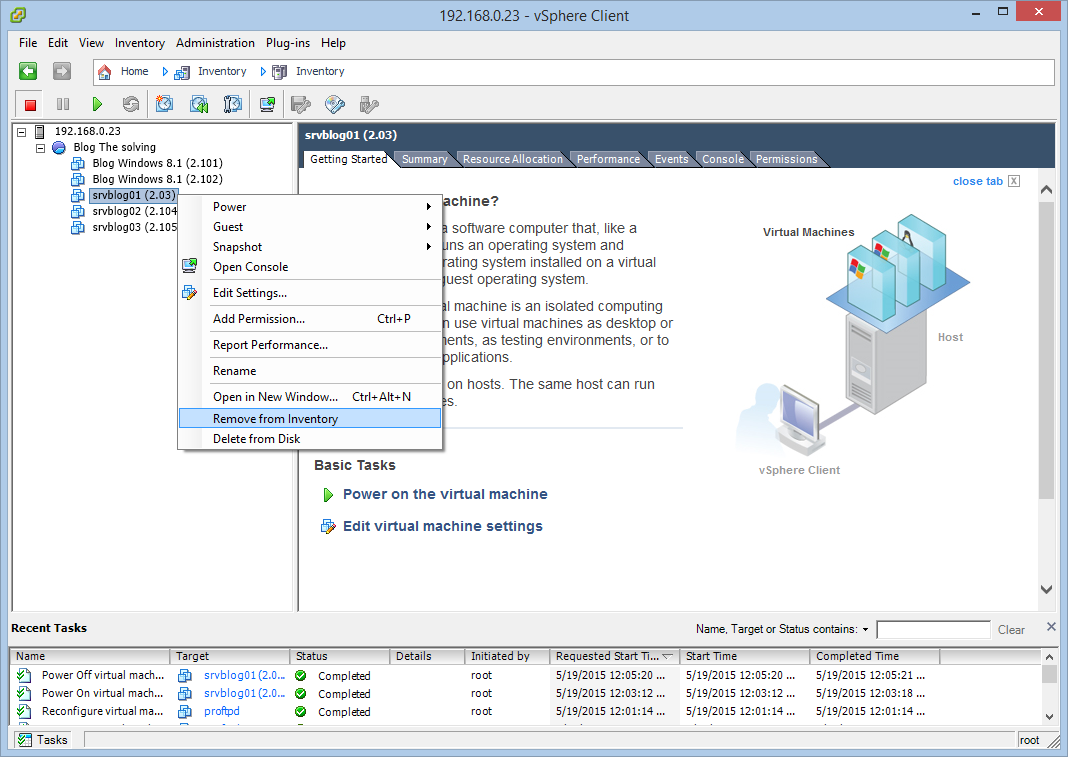Switch to the Summary tab
The width and height of the screenshot is (1068, 757).
click(424, 159)
